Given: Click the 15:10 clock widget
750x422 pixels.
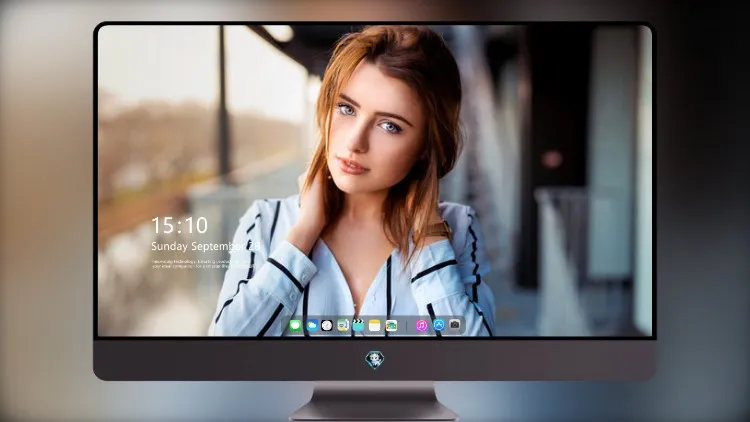Looking at the screenshot, I should tap(179, 225).
